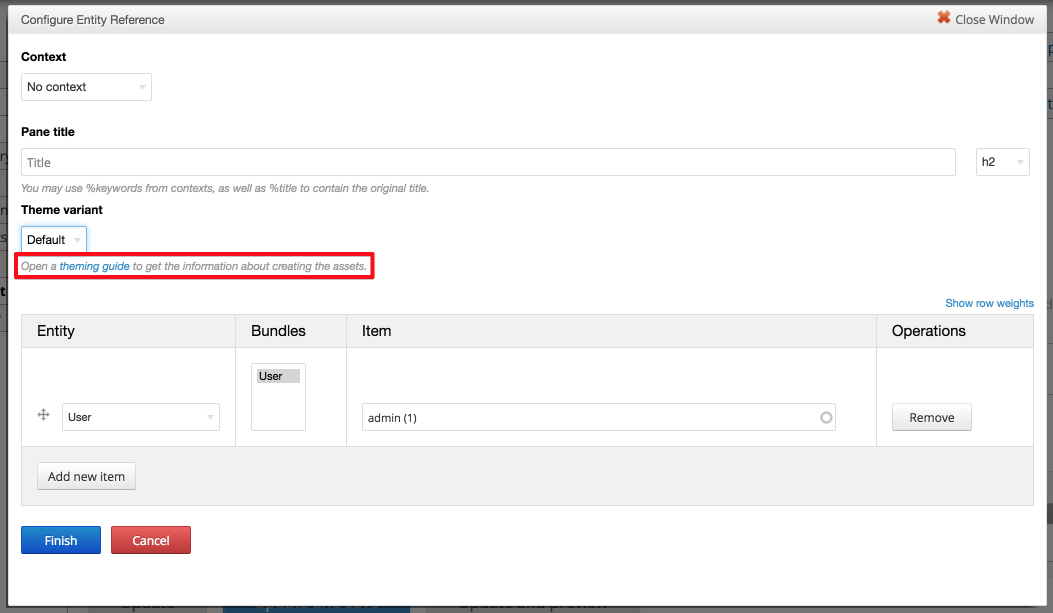Open the Context dropdown showing No context
The width and height of the screenshot is (1053, 613).
click(x=86, y=87)
